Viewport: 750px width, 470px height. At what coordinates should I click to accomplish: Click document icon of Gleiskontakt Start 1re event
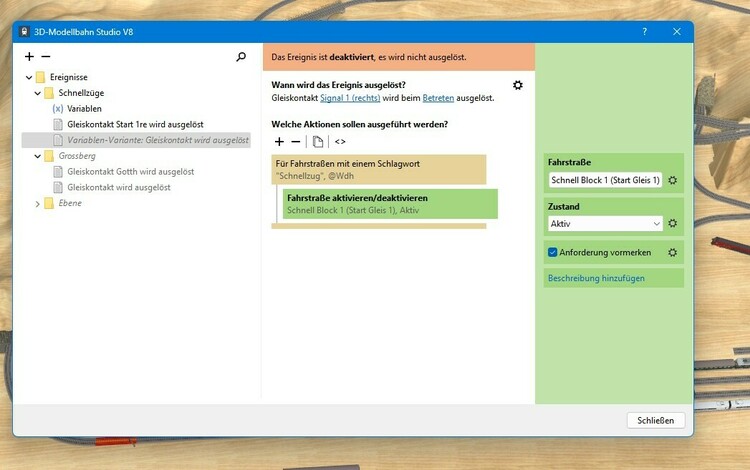pyautogui.click(x=58, y=124)
